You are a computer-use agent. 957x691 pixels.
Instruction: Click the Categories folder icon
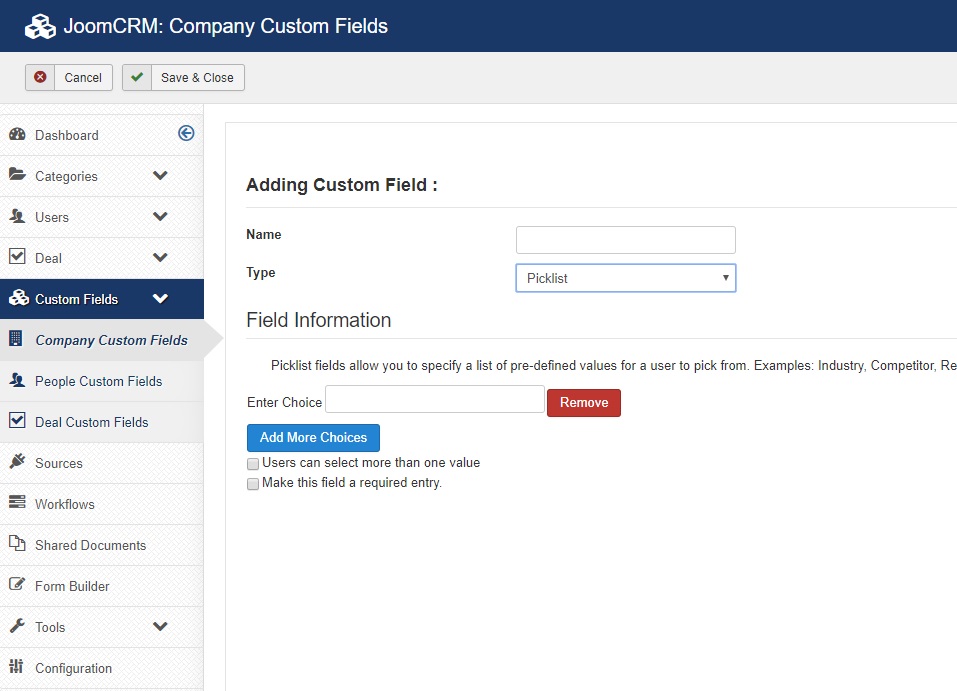click(x=18, y=175)
